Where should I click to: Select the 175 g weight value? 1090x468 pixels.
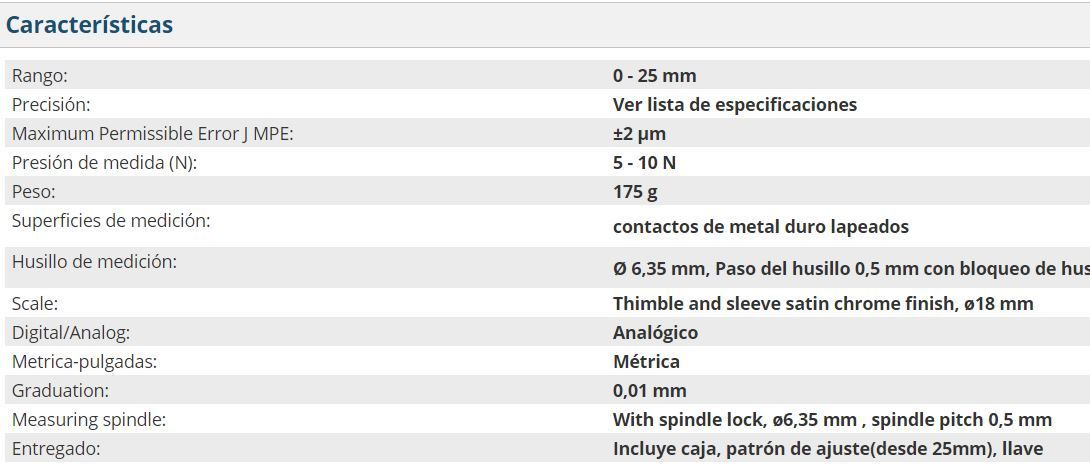635,191
